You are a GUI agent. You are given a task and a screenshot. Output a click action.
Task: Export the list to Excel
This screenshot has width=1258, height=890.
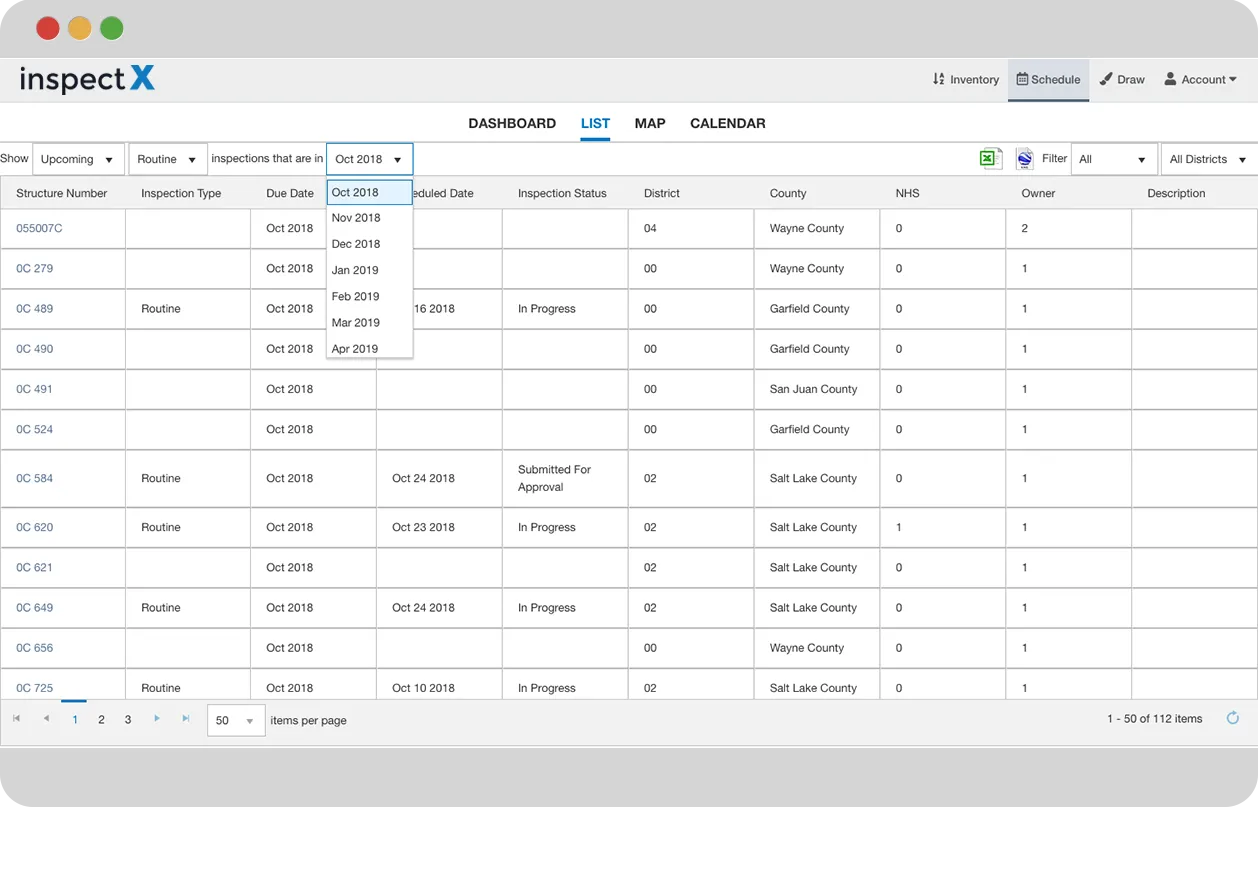pos(990,158)
